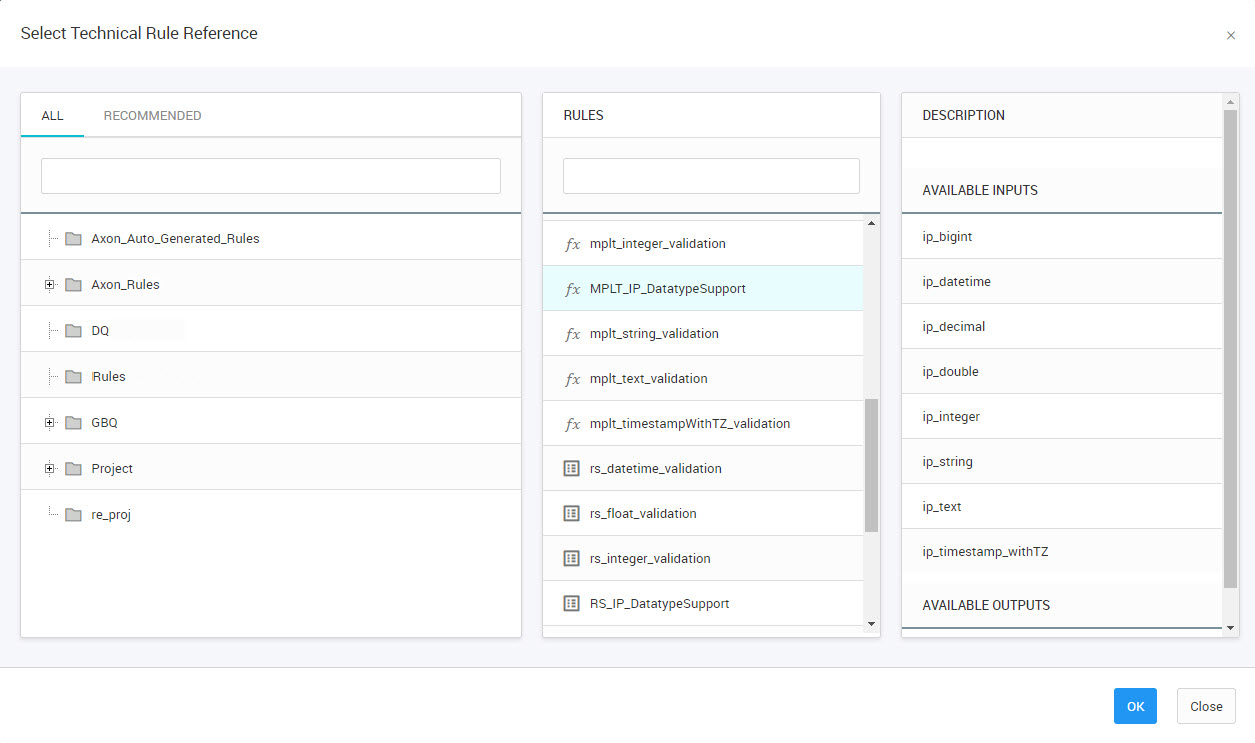The width and height of the screenshot is (1255, 743).
Task: Focus the RULES search input field
Action: tap(711, 176)
